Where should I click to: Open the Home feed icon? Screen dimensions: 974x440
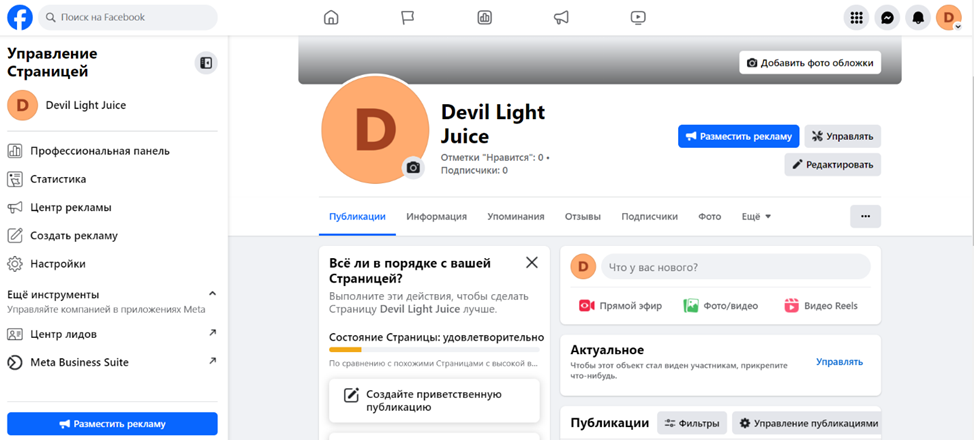pyautogui.click(x=331, y=17)
